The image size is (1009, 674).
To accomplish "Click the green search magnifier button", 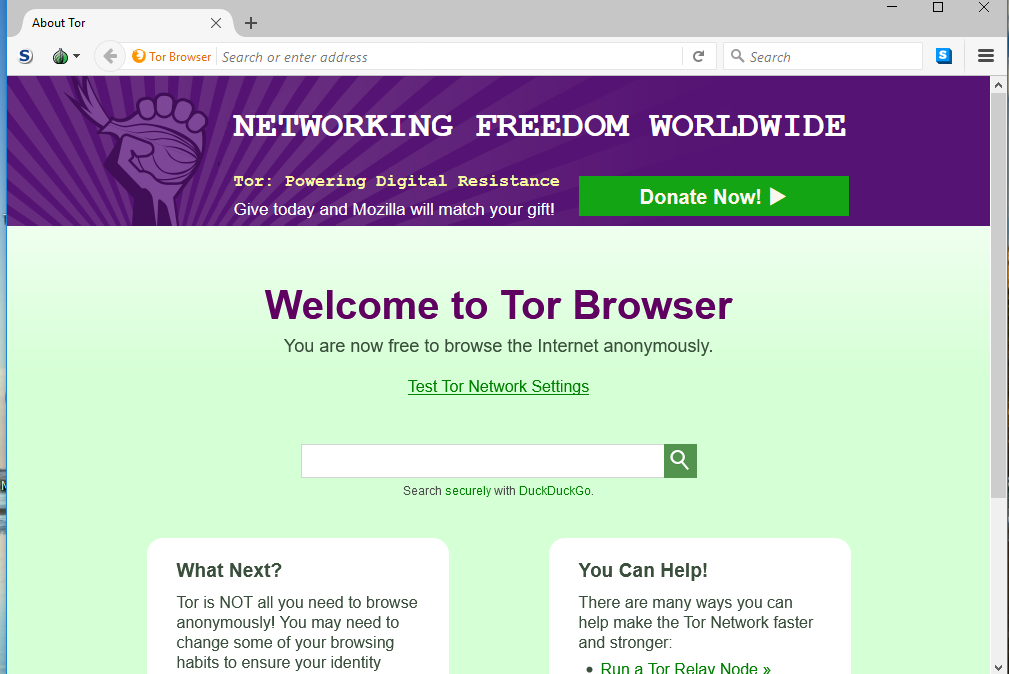I will 680,461.
